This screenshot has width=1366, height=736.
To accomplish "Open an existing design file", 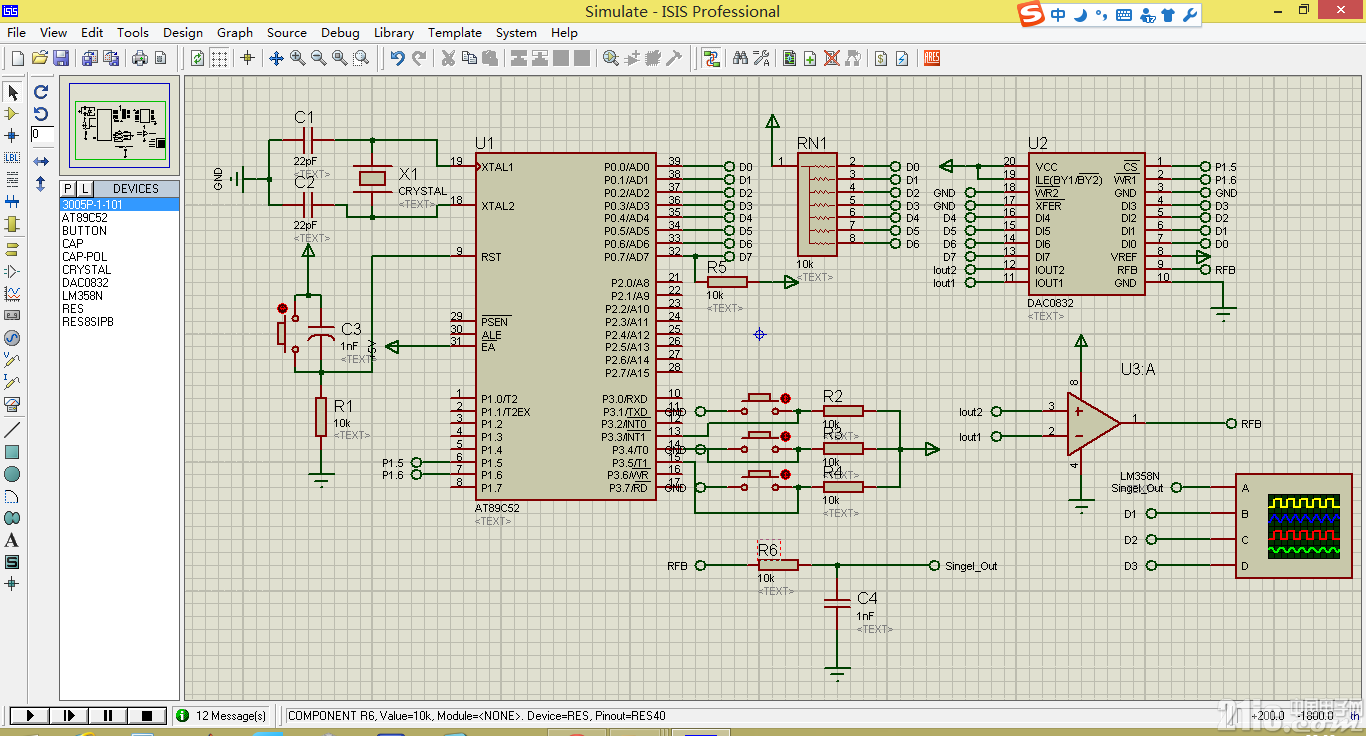I will [40, 58].
